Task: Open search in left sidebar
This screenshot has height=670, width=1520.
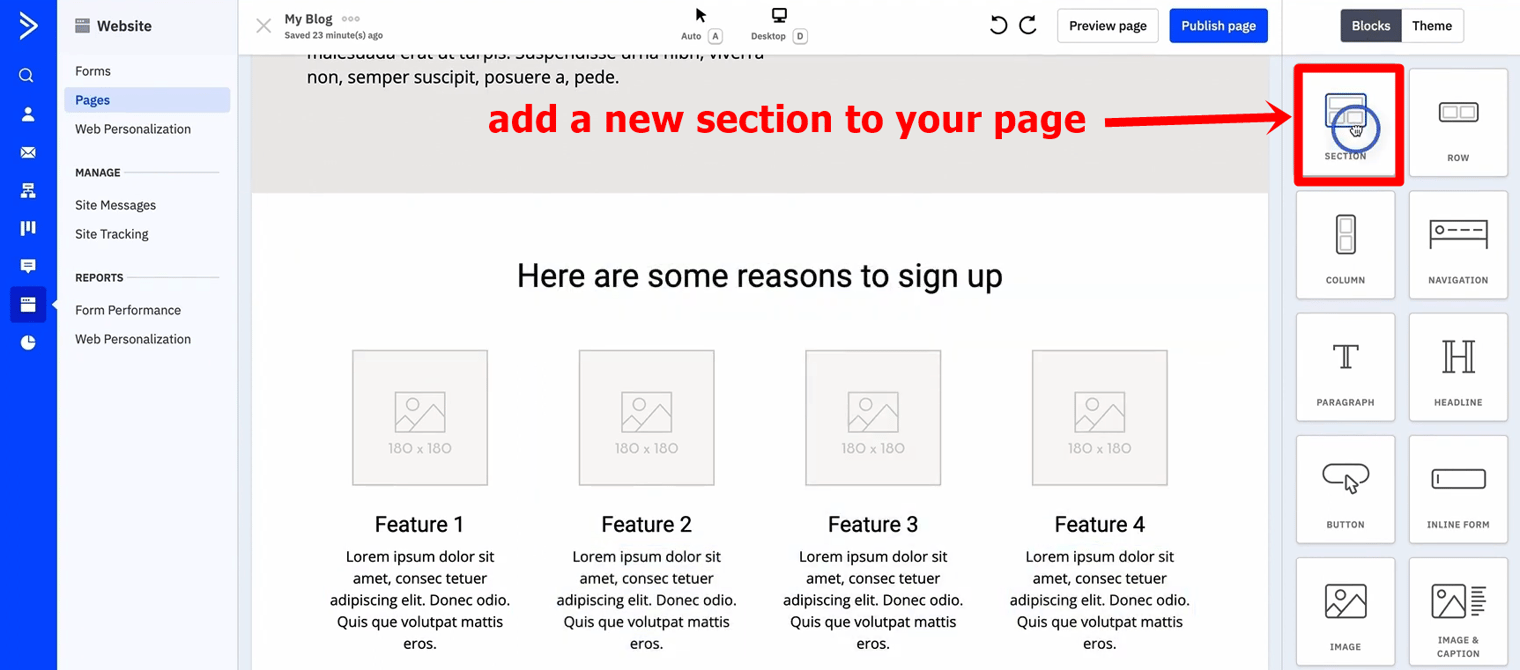Action: (x=27, y=75)
